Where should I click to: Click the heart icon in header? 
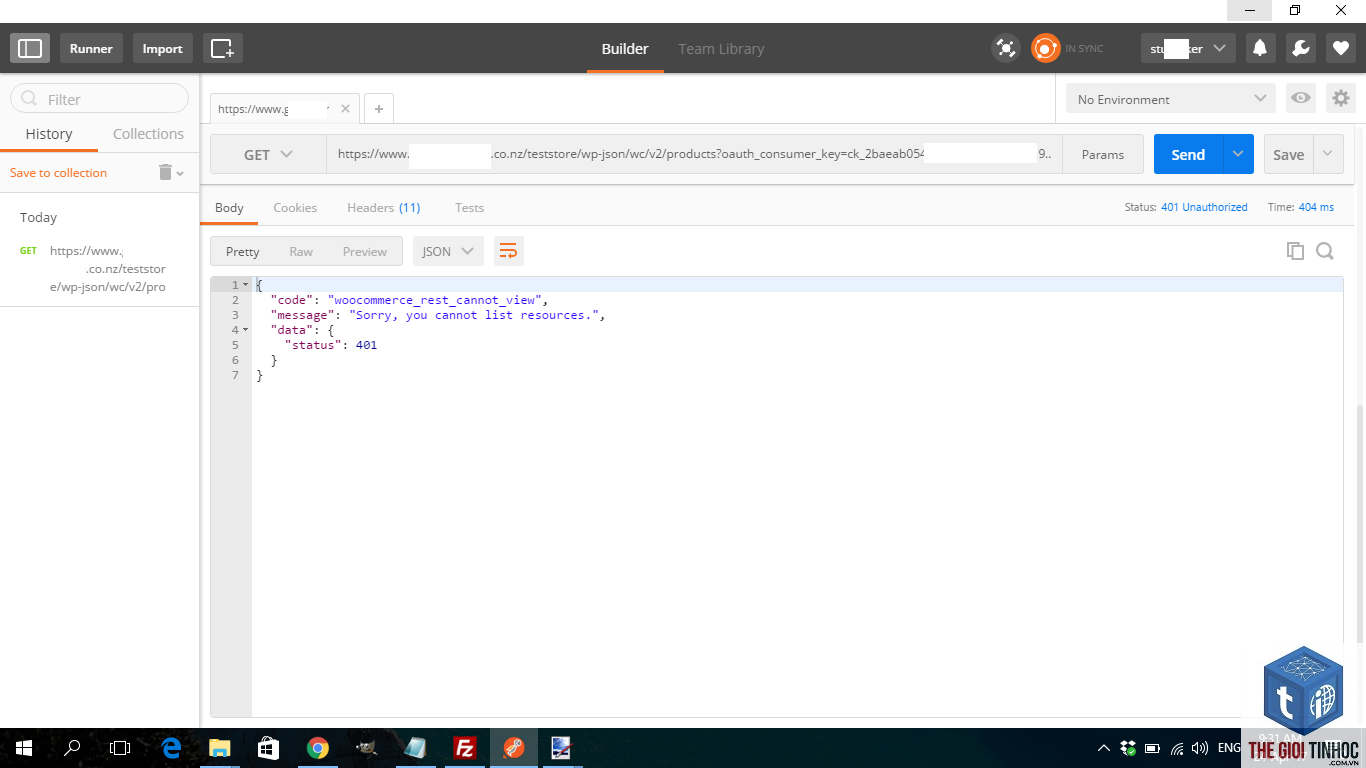[1341, 48]
